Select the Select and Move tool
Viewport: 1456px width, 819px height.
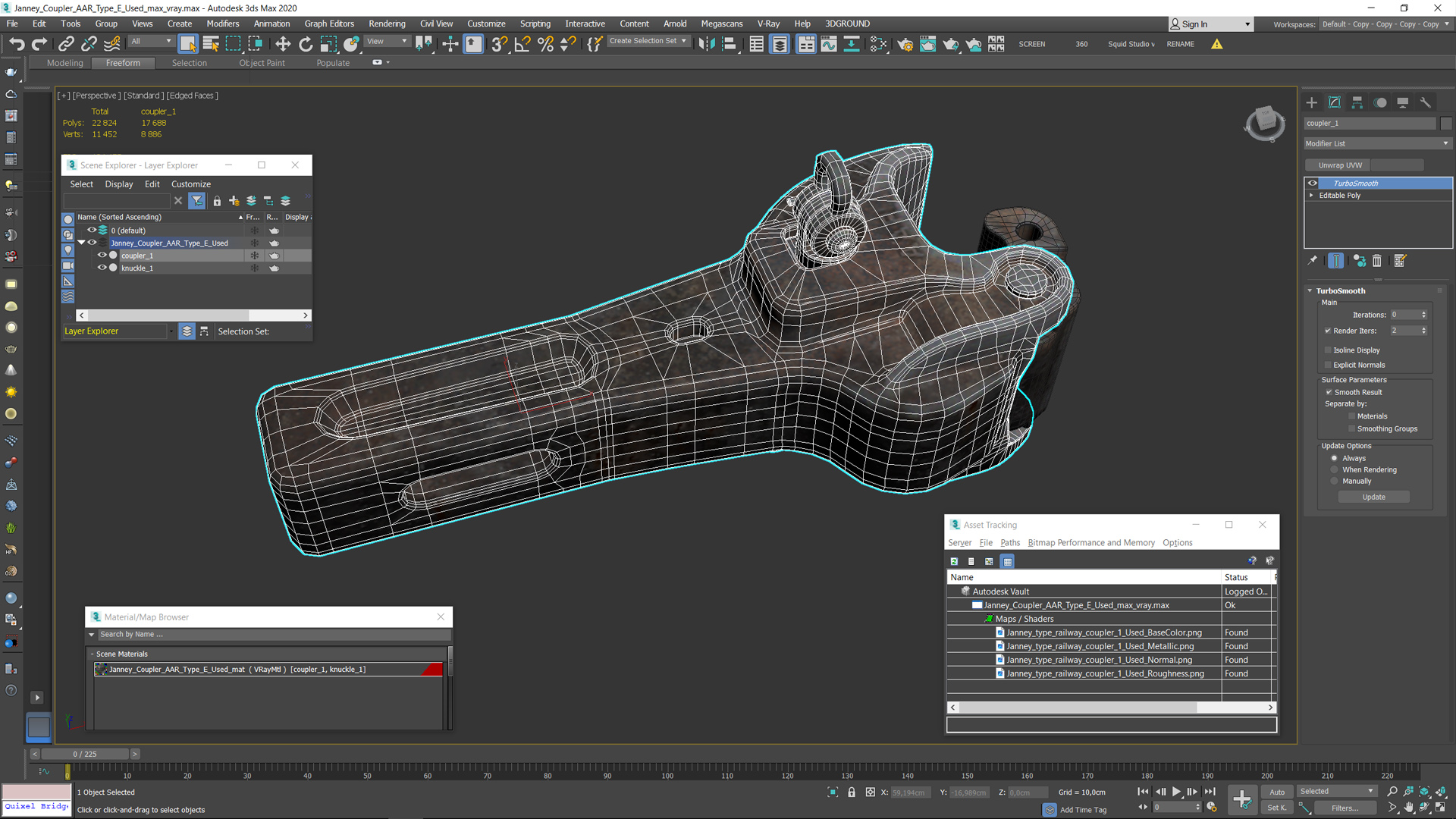tap(282, 44)
